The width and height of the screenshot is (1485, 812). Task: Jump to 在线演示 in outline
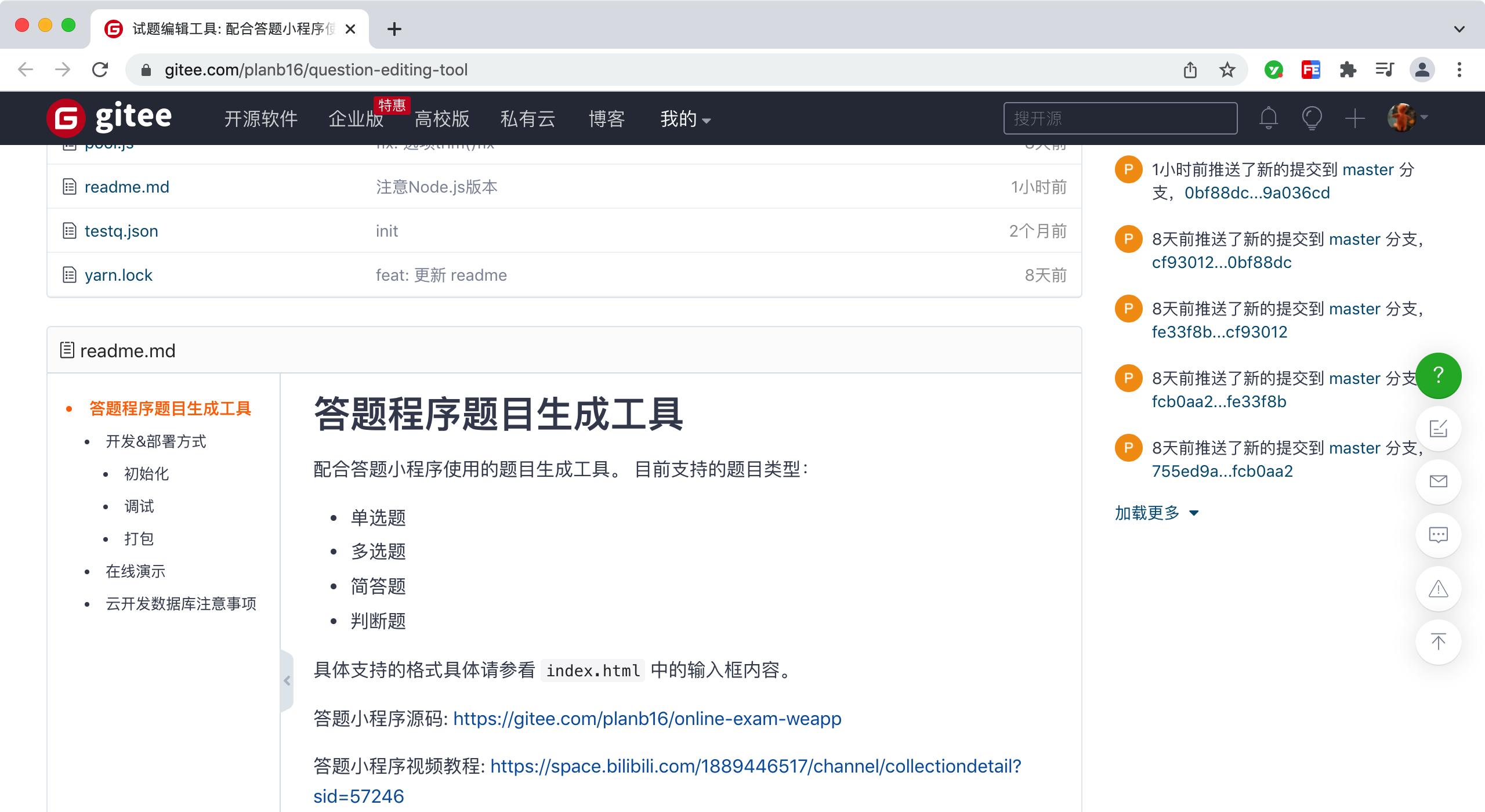135,571
